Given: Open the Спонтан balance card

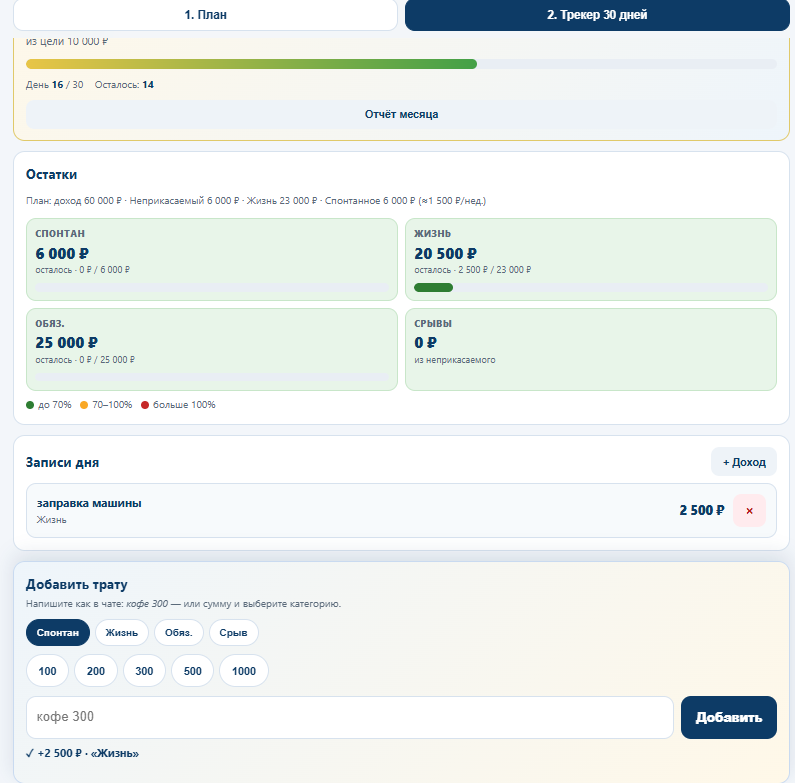Looking at the screenshot, I should 212,259.
